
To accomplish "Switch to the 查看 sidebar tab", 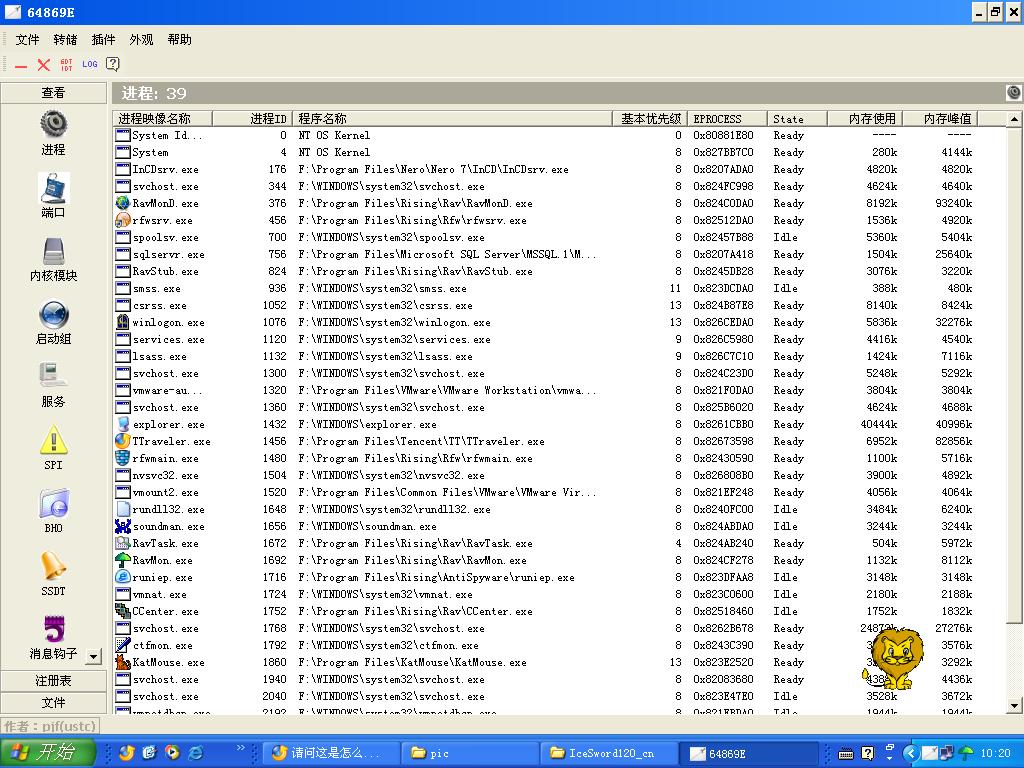I will tap(54, 93).
